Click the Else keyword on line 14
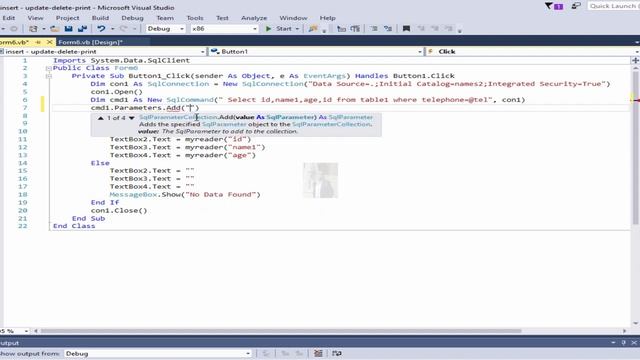640x360 pixels. click(100, 163)
